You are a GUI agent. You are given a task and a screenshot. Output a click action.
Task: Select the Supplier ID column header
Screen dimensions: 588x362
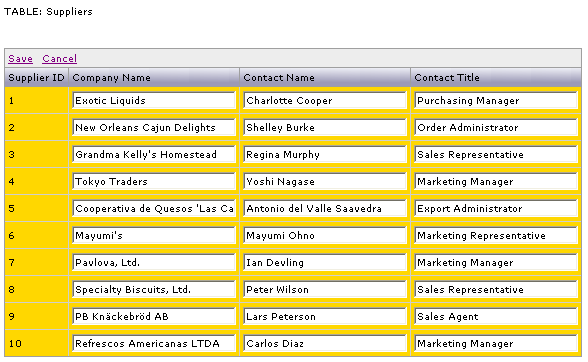(36, 78)
